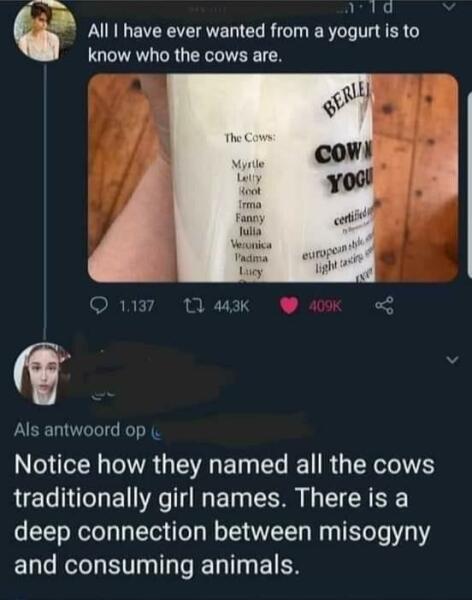This screenshot has height=600, width=472.
Task: View the 409K likes count
Action: point(325,306)
